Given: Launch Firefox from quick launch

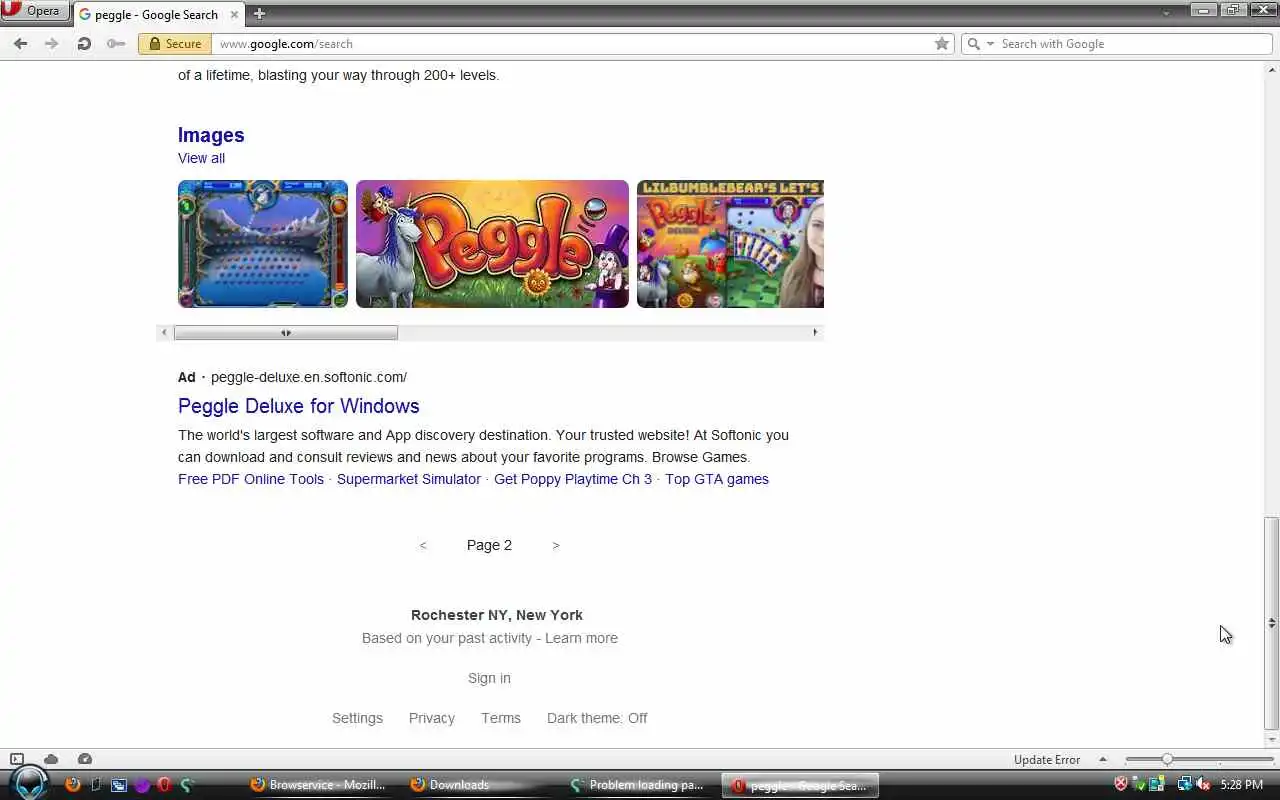Looking at the screenshot, I should (72, 785).
